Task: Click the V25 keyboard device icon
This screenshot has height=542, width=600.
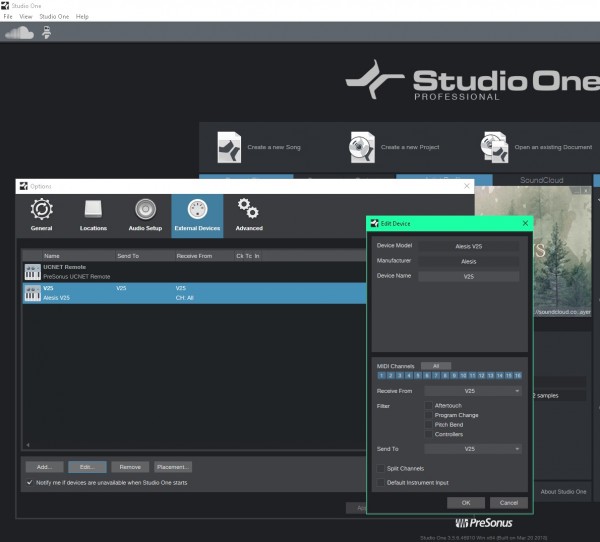Action: [x=33, y=293]
